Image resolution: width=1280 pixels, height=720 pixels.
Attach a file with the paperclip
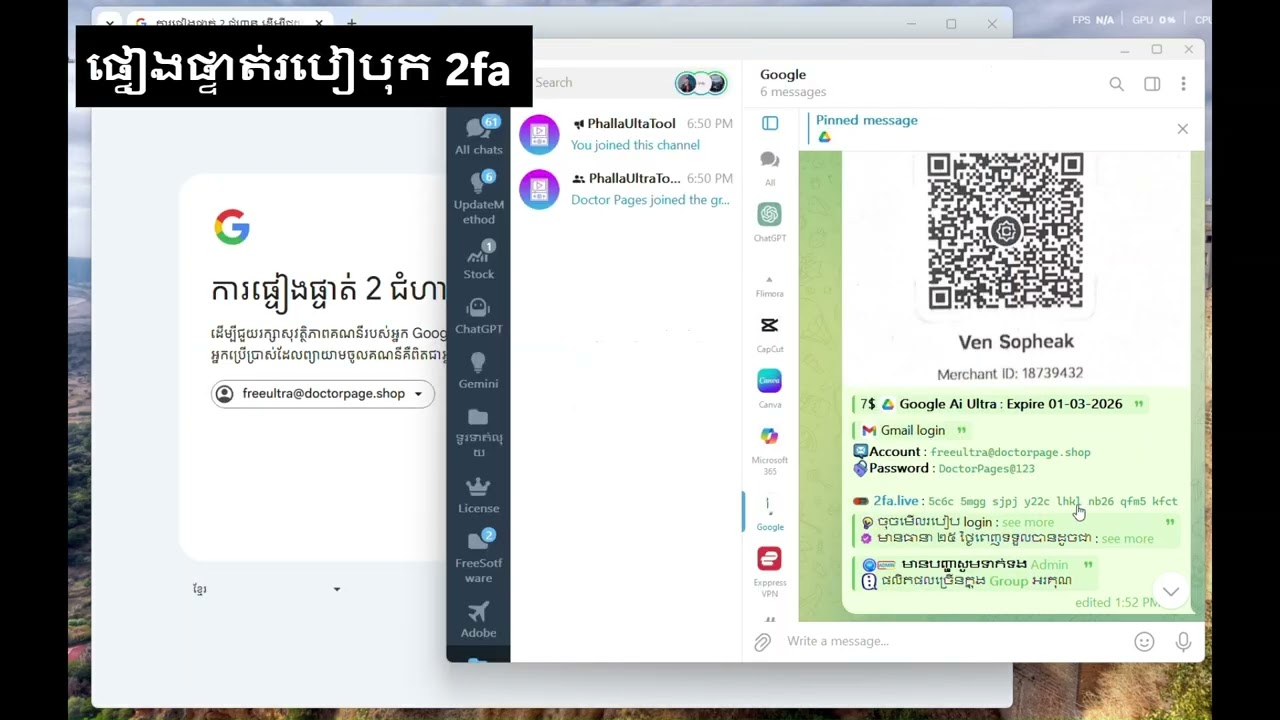(762, 642)
